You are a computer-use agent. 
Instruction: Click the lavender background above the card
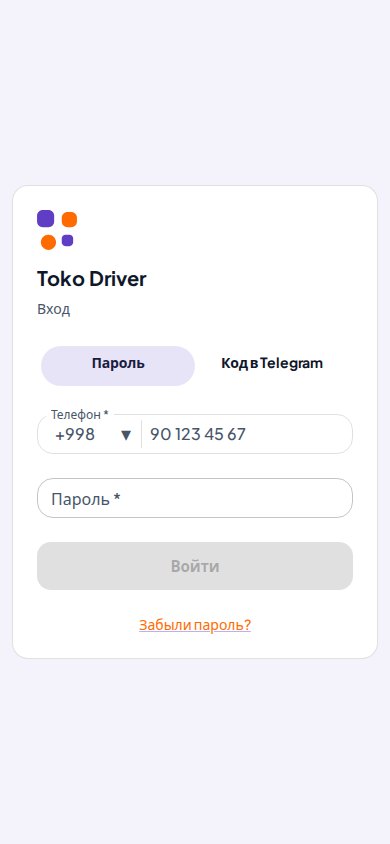point(195,92)
